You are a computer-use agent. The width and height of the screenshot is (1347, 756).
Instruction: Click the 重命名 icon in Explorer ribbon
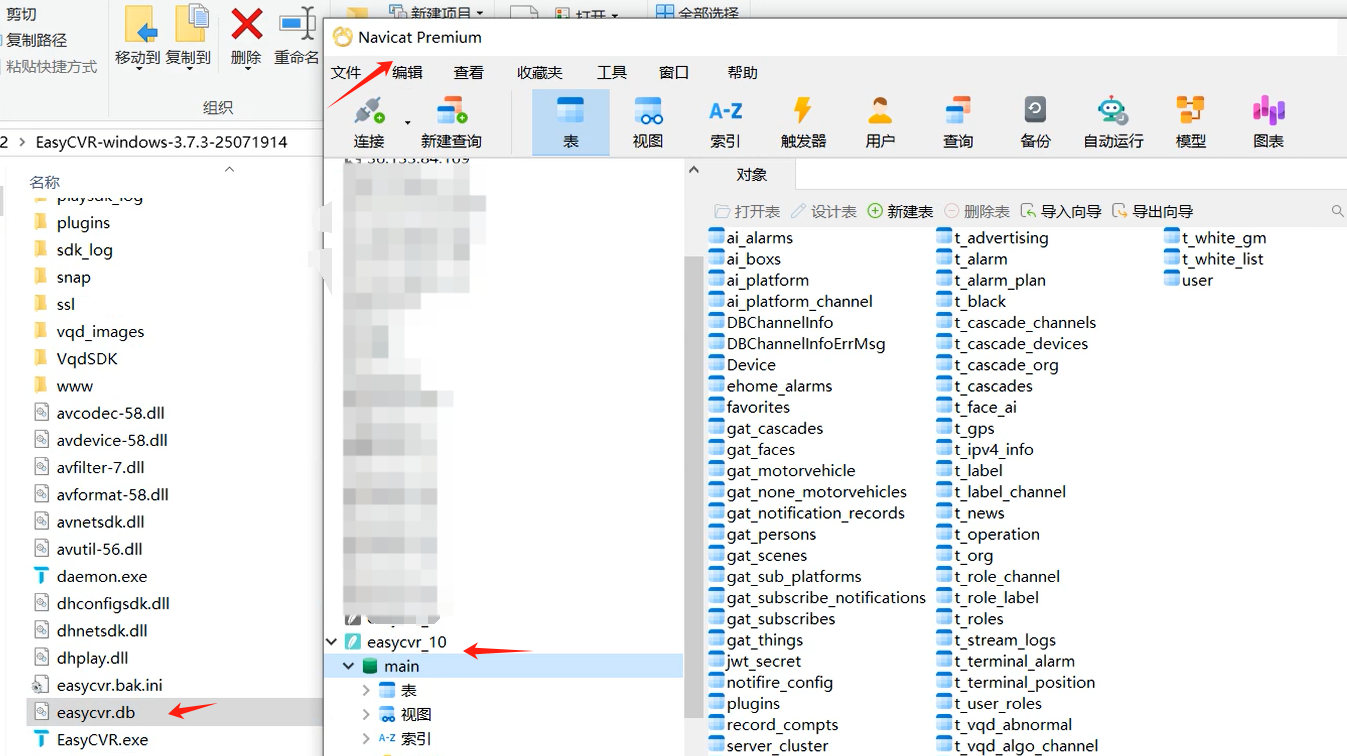tap(297, 23)
